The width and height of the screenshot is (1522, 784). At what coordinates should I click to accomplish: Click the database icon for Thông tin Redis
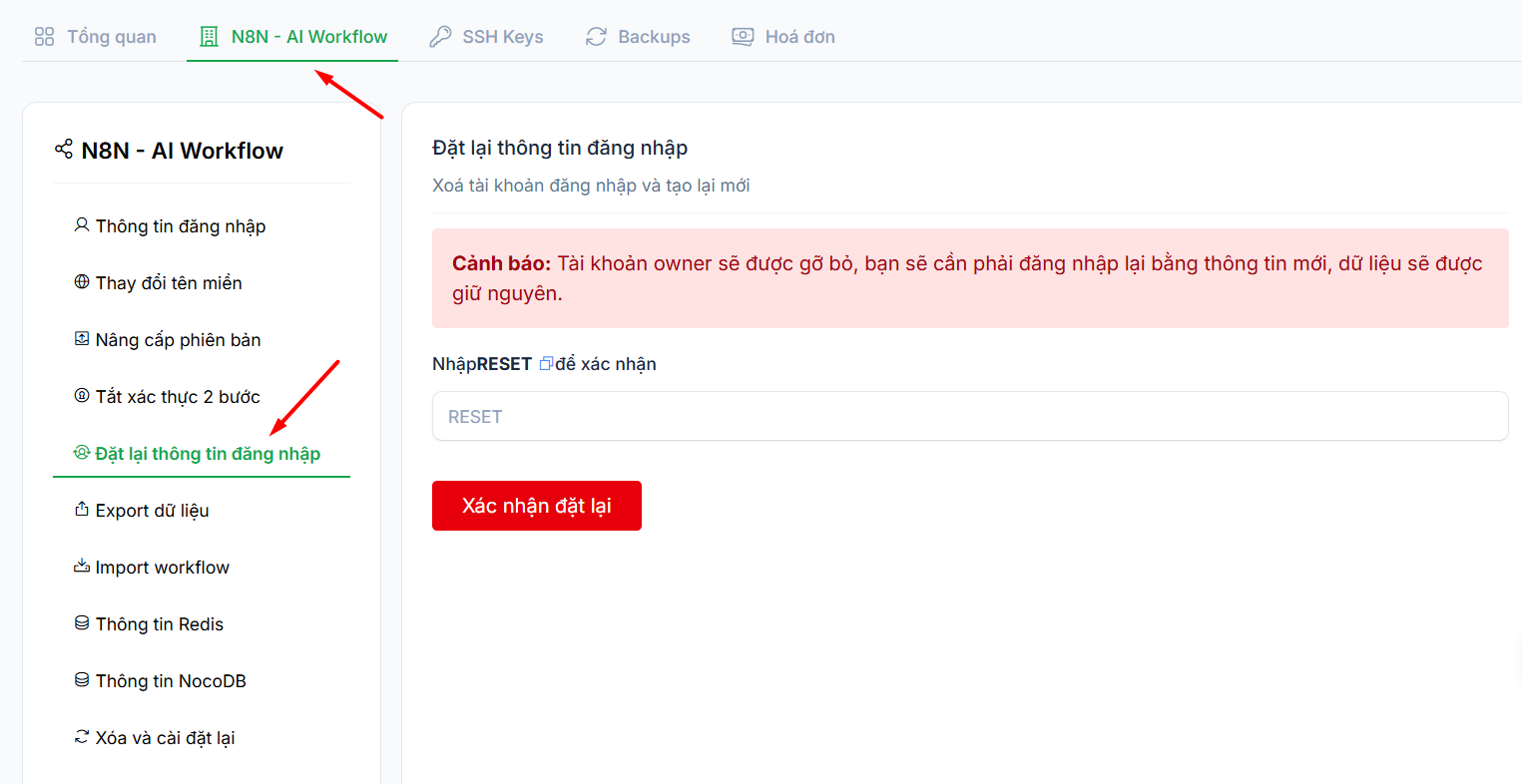82,623
